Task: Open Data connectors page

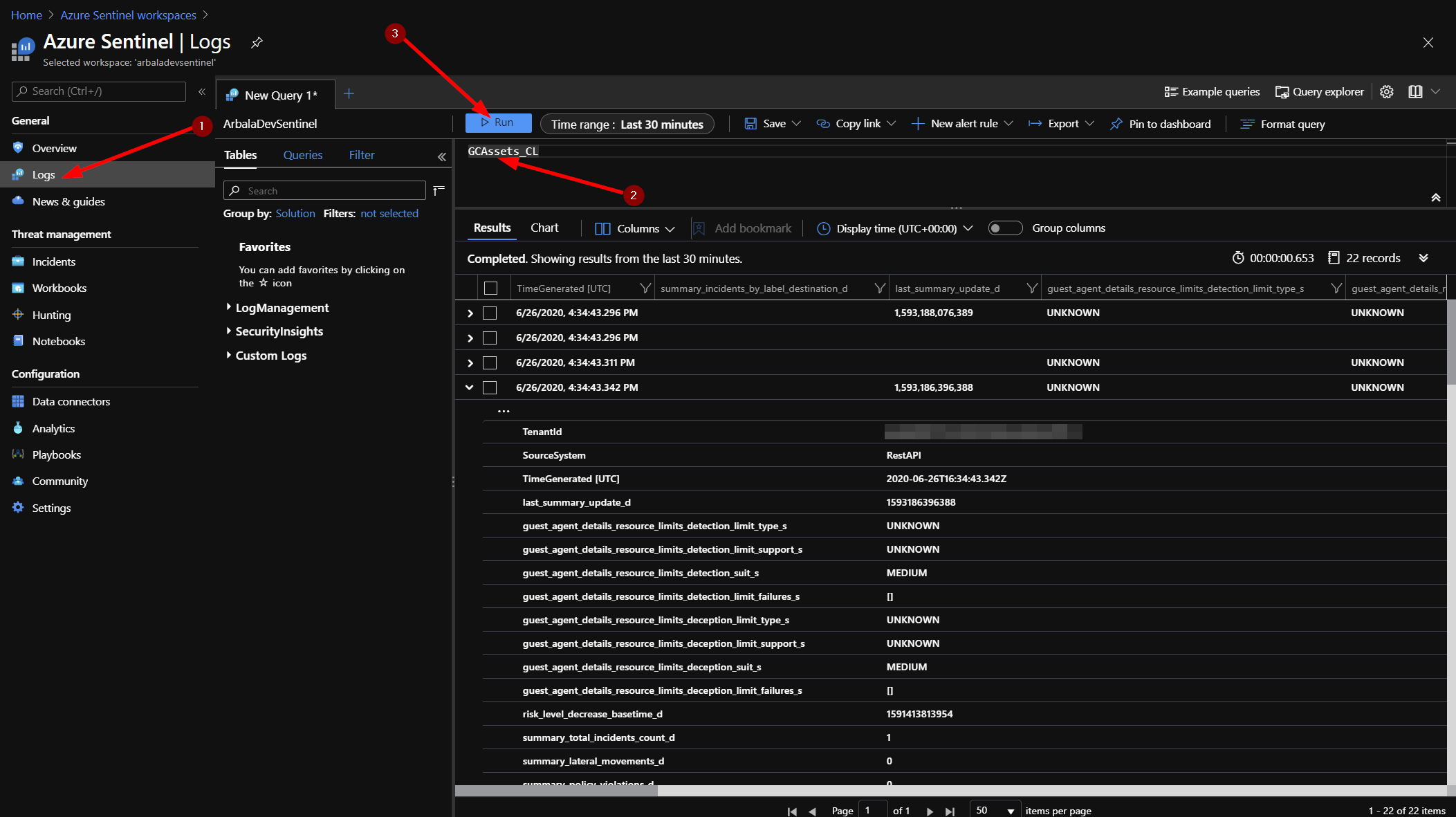Action: tap(71, 401)
